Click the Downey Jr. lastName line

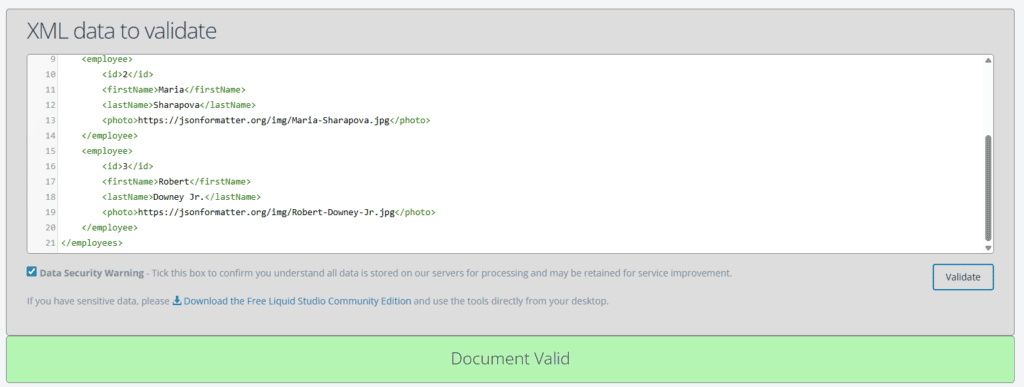181,197
